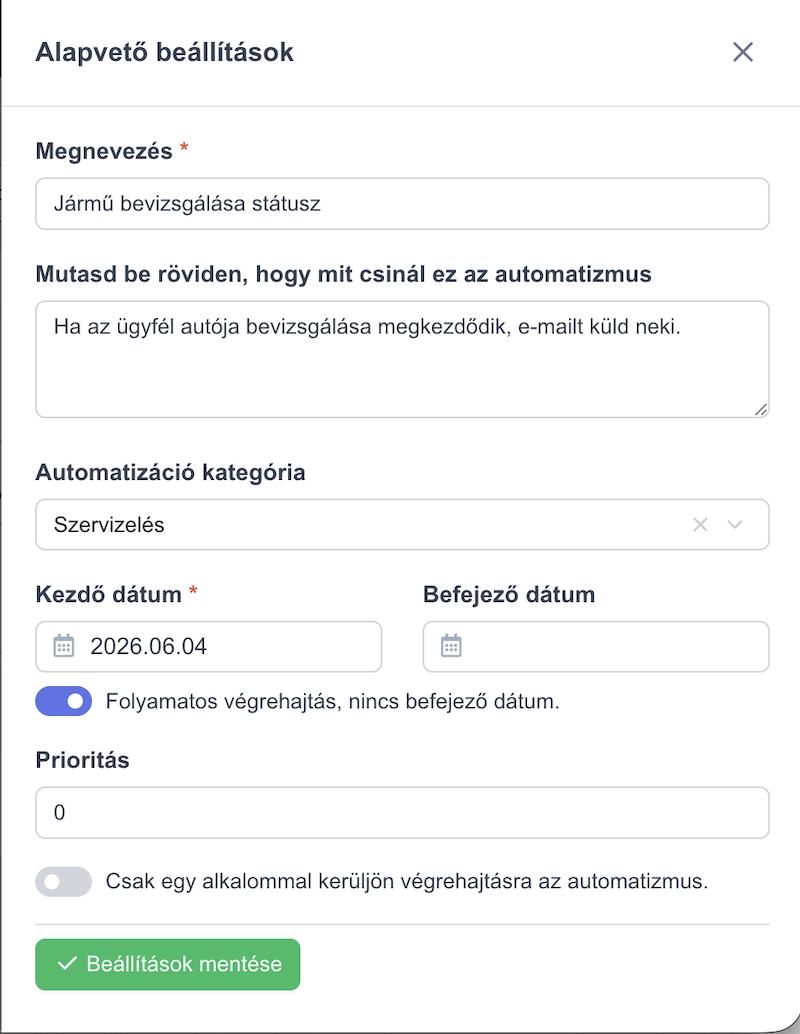
Task: Click the calendar icon in Befejező dátum
Action: (451, 646)
